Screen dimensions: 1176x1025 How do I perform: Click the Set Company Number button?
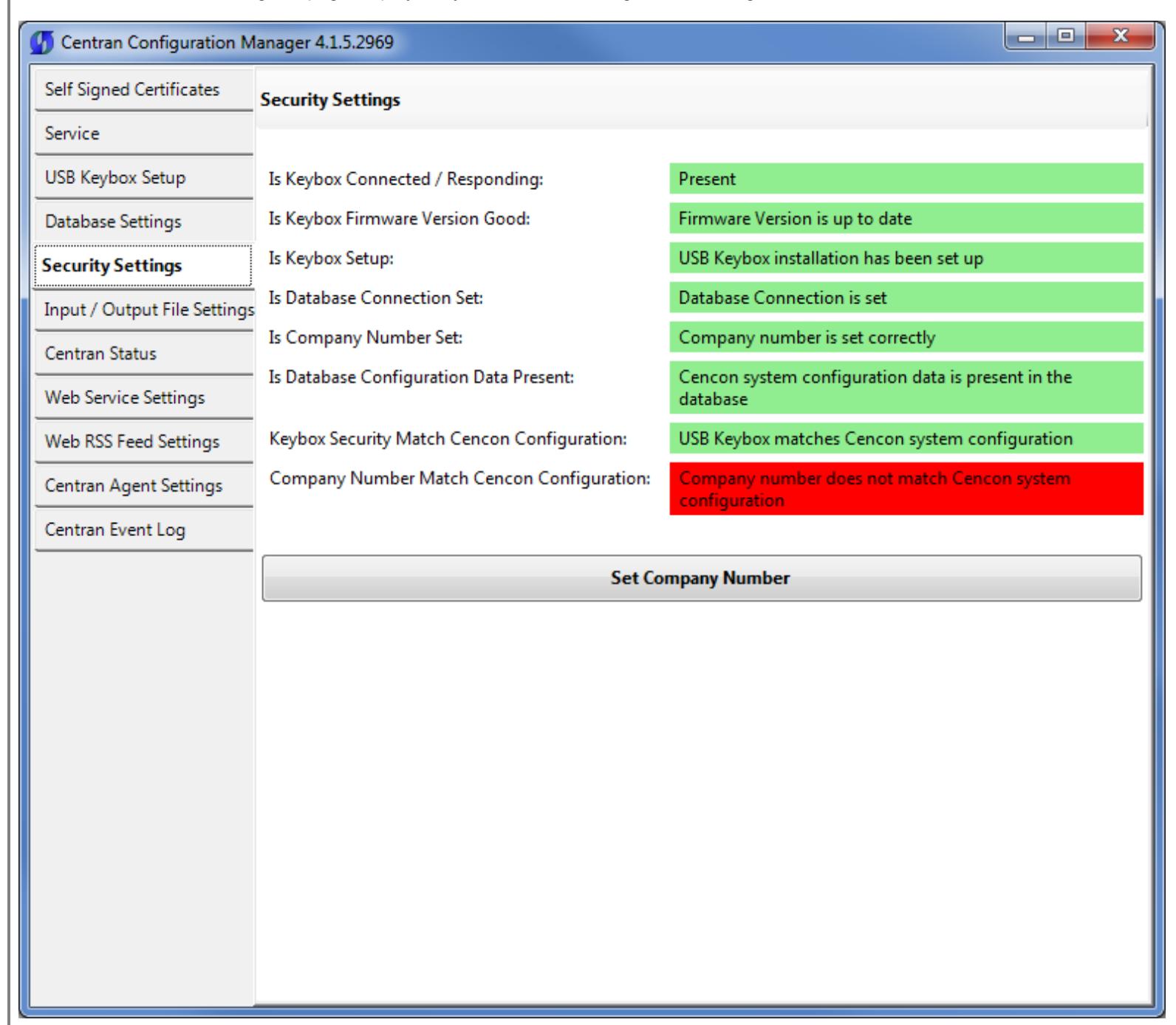tap(702, 578)
